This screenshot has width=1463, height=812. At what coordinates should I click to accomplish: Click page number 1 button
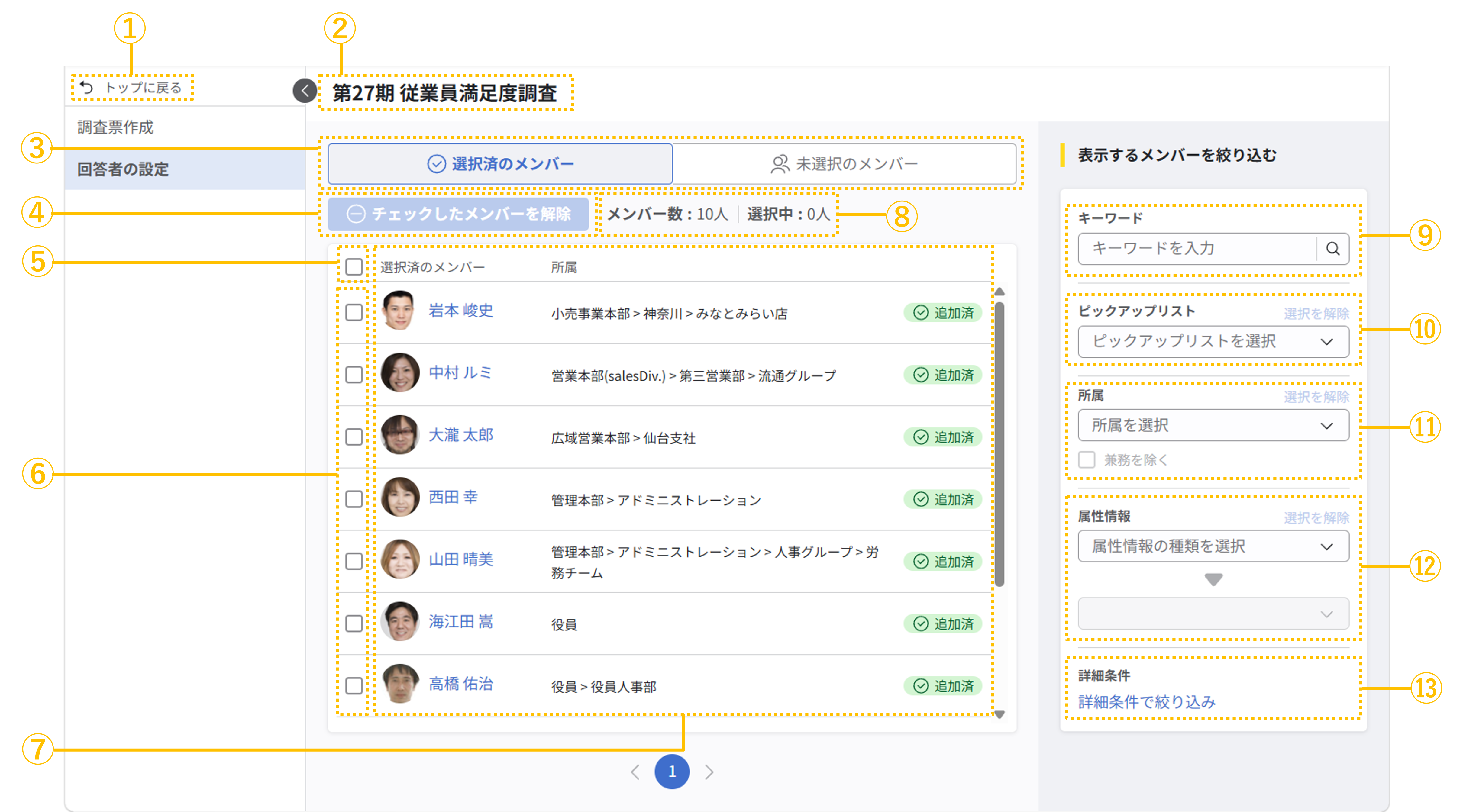[x=672, y=772]
